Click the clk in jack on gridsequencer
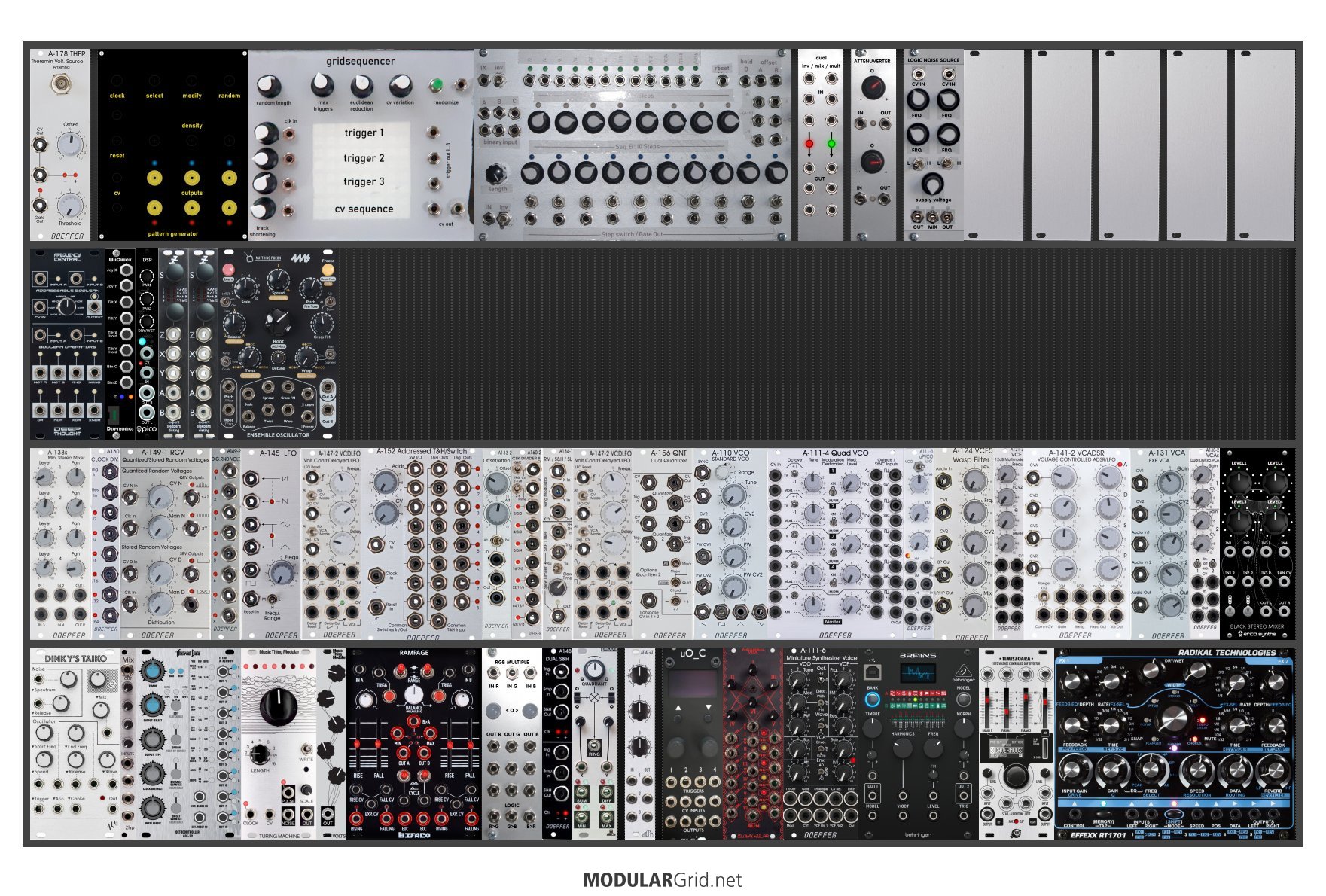Screen dimensions: 1326x896 pos(290,134)
